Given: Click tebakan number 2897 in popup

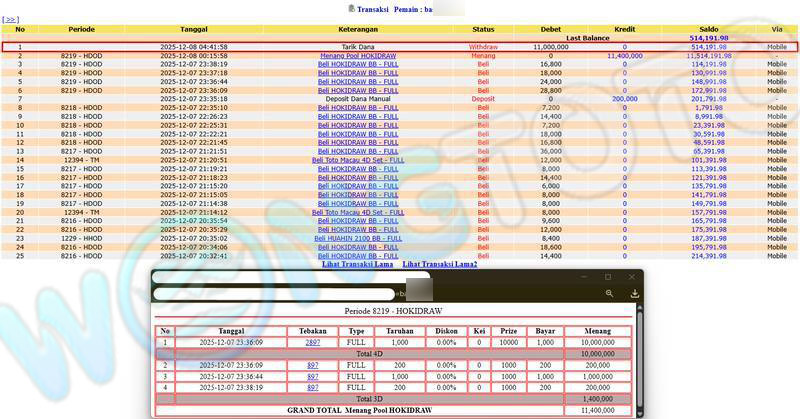Looking at the screenshot, I should (313, 342).
